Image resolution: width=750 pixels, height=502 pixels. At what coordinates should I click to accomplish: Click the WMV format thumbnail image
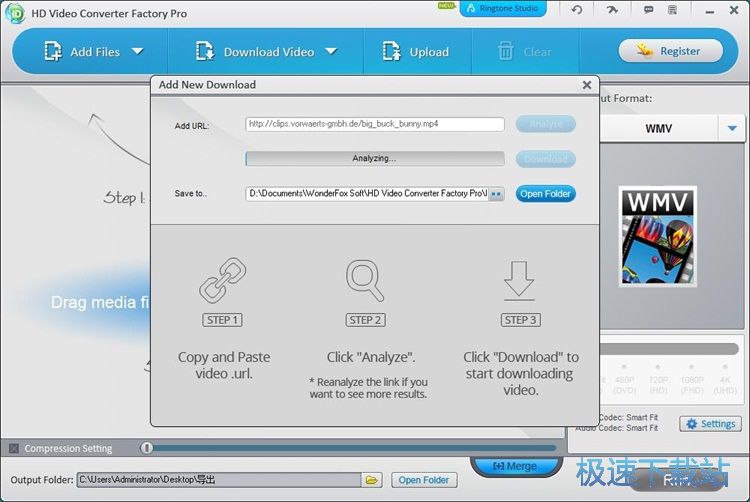tap(658, 236)
